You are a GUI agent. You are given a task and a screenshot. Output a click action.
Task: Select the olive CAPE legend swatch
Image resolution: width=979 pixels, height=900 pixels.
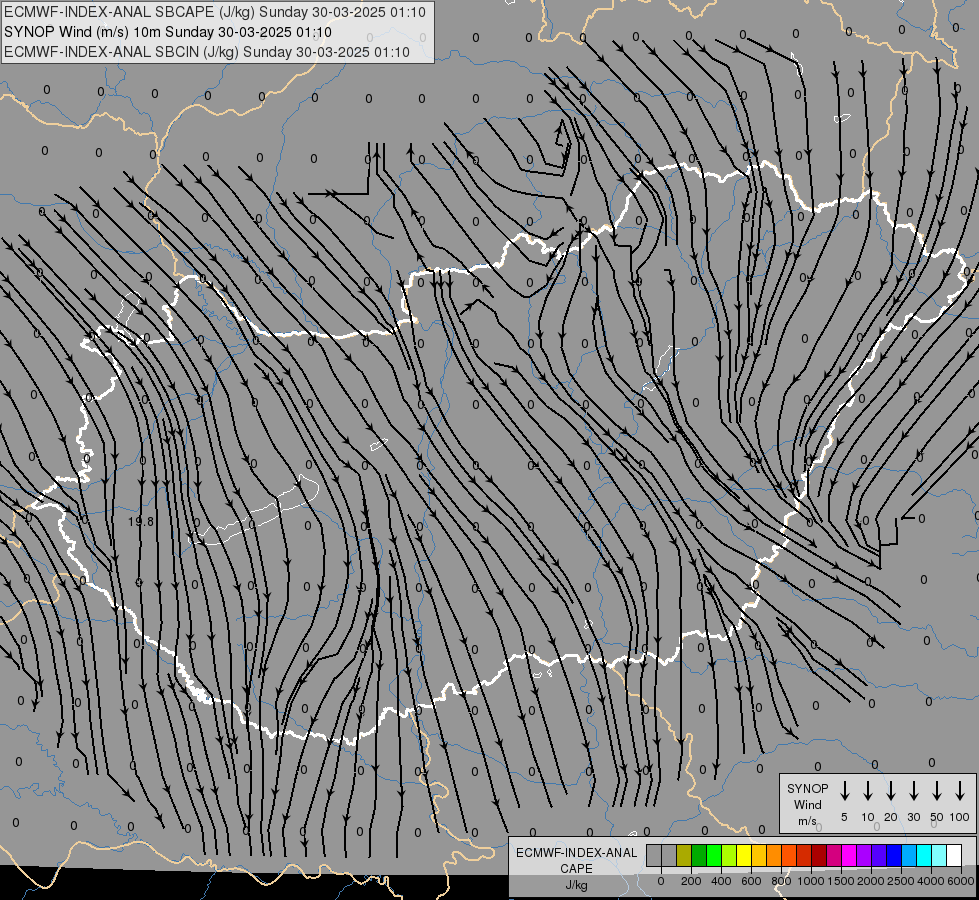(x=684, y=855)
